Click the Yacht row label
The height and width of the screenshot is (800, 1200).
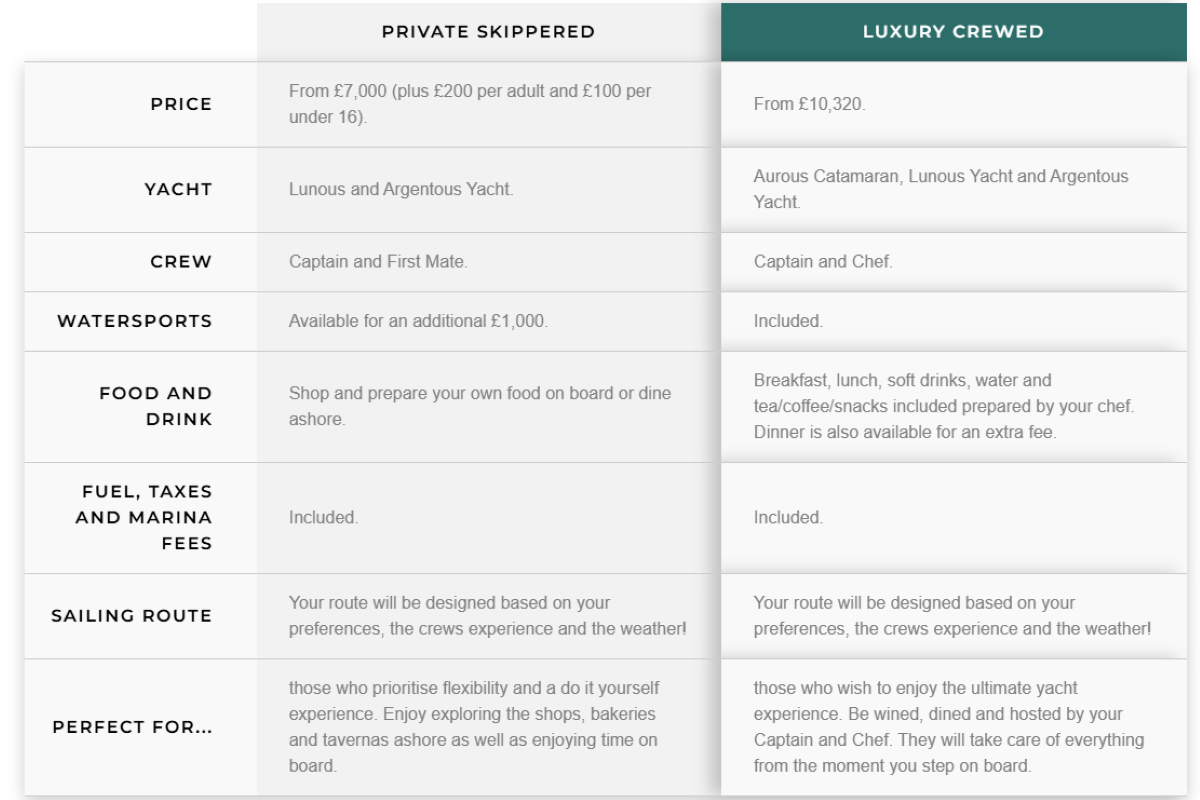point(178,189)
